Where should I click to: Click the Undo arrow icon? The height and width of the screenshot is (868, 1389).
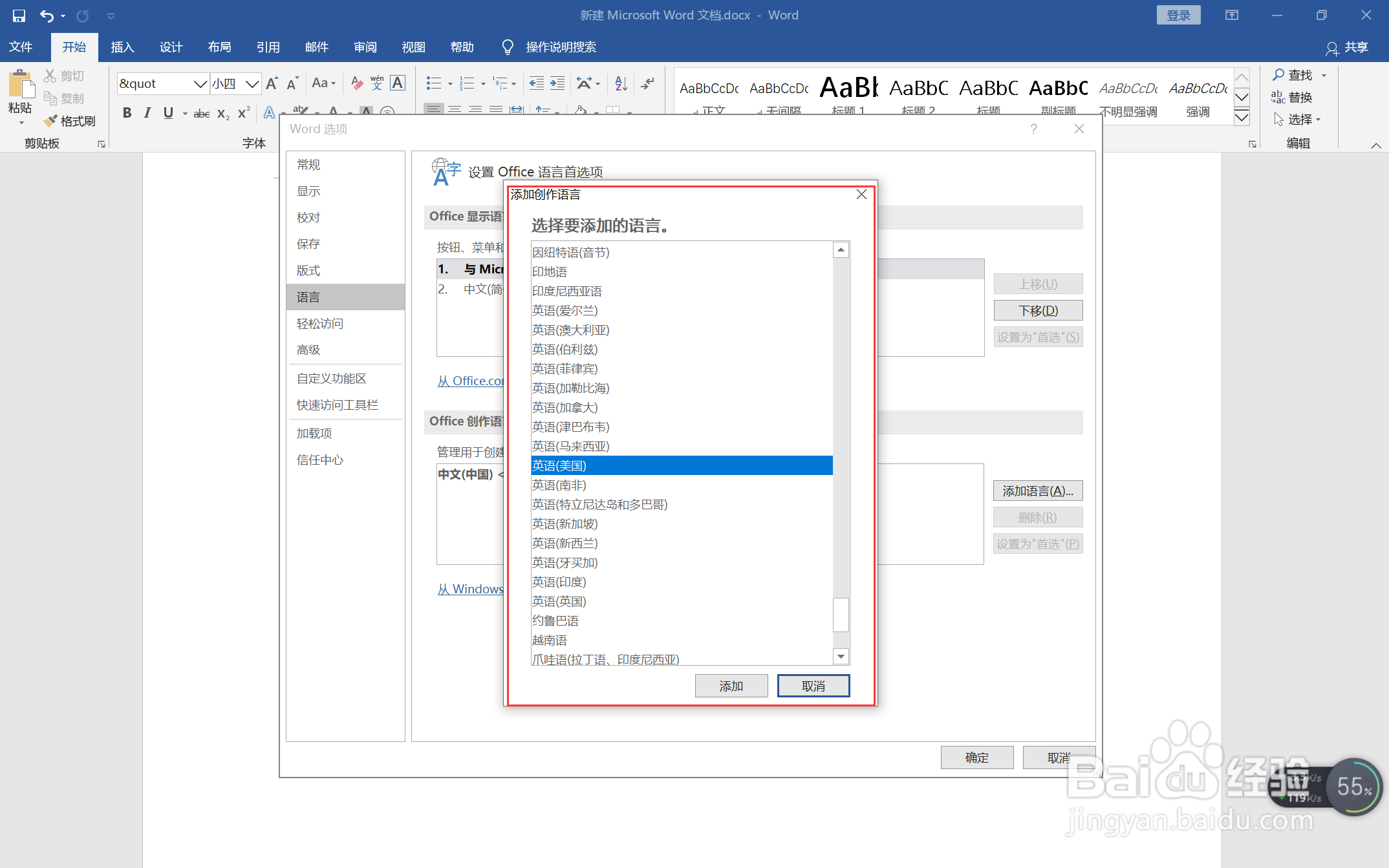[46, 16]
